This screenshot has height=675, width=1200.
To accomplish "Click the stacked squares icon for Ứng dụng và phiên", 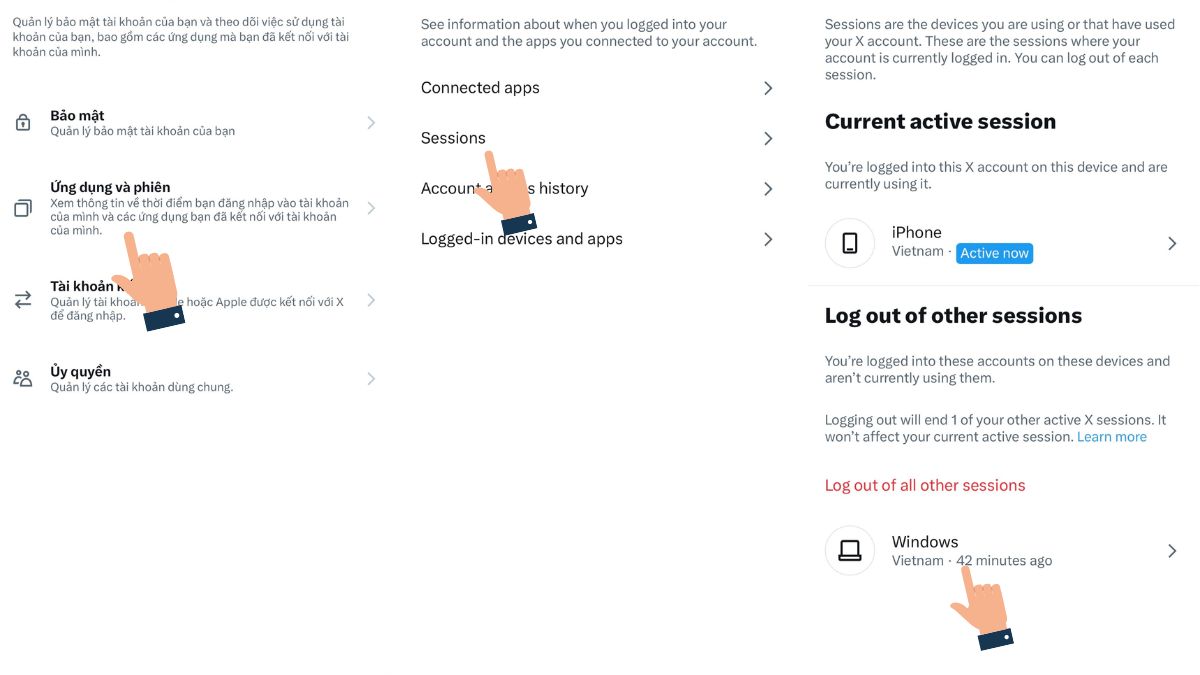I will [22, 208].
